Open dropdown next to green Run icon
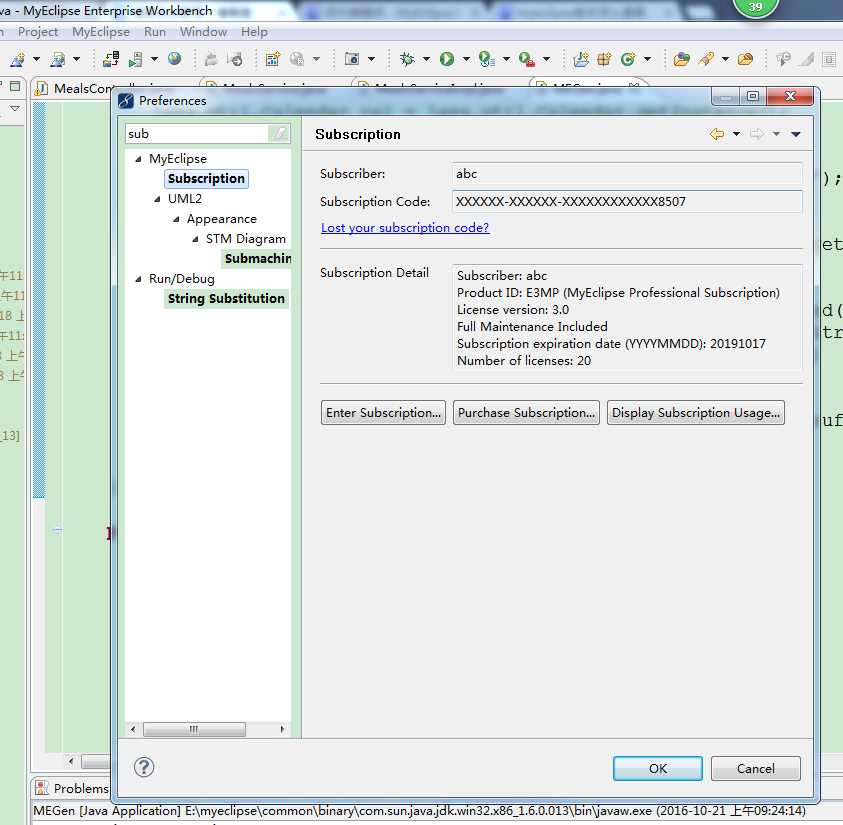The width and height of the screenshot is (843, 825). 466,59
